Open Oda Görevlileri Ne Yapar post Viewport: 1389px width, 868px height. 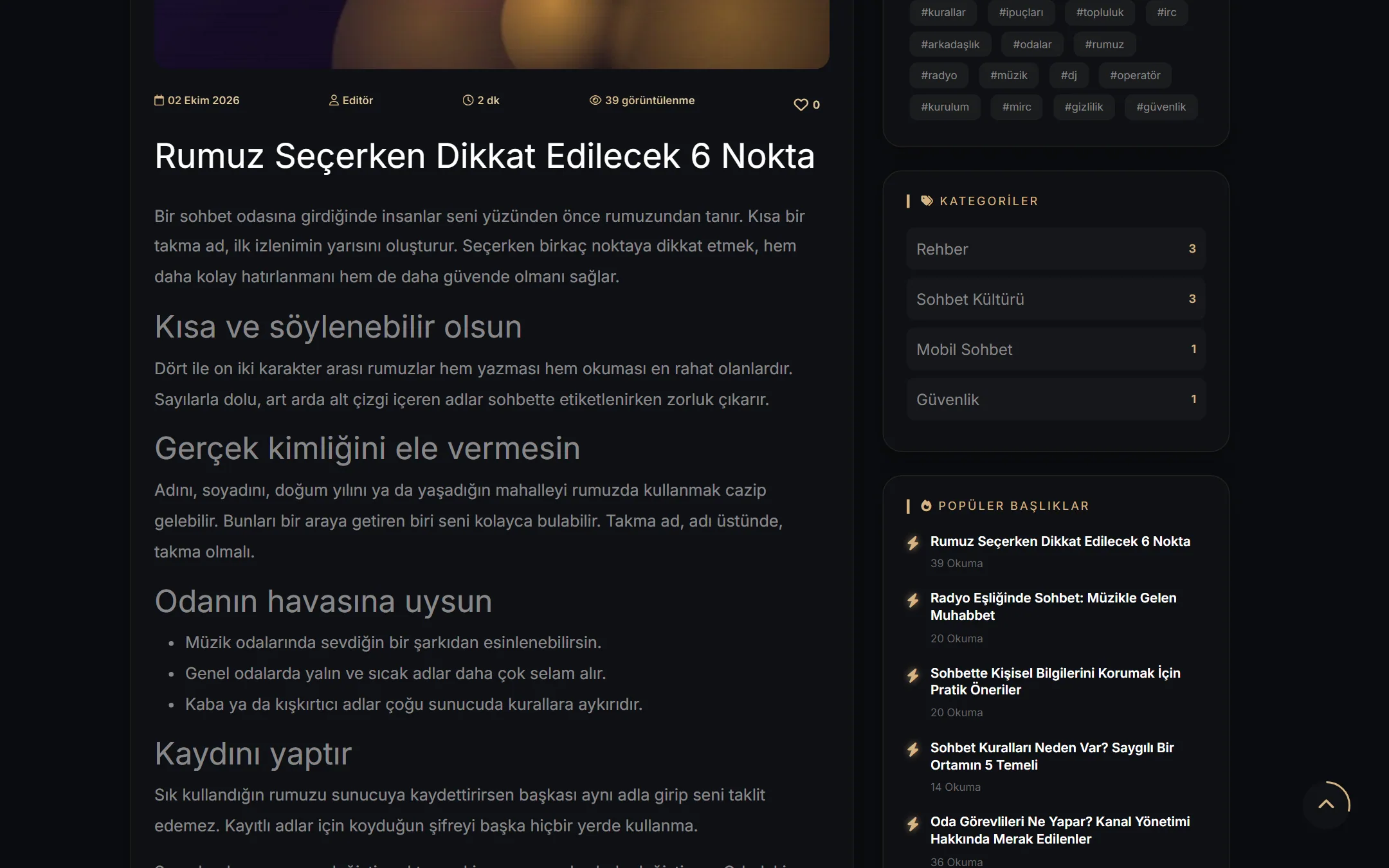pyautogui.click(x=1060, y=830)
